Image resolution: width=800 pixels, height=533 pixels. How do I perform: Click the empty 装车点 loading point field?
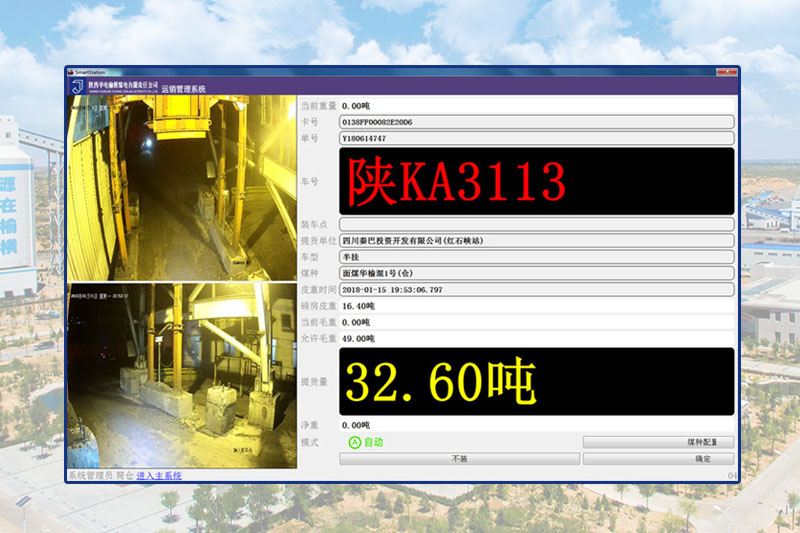click(x=536, y=225)
